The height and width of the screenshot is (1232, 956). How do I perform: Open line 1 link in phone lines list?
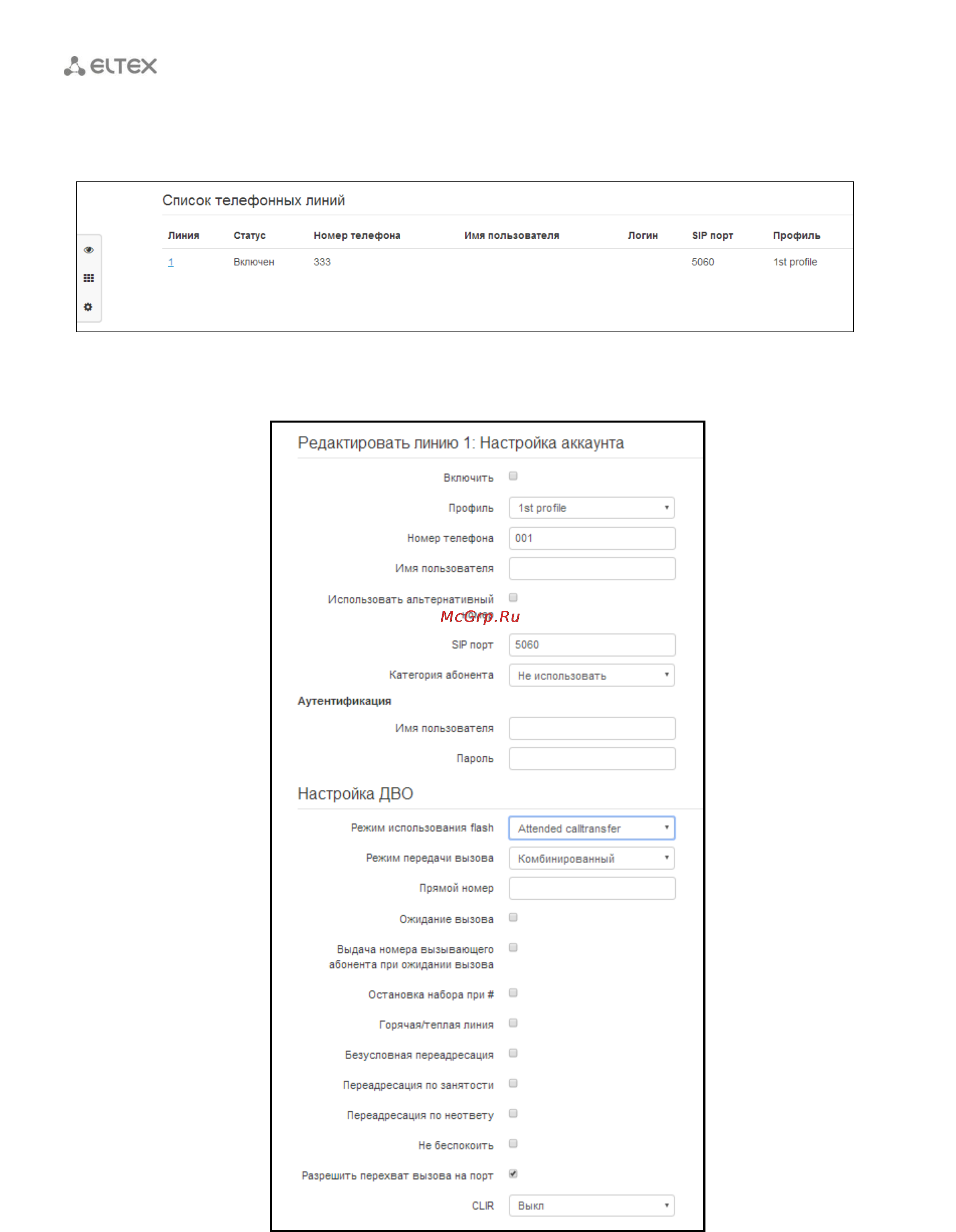(x=170, y=262)
